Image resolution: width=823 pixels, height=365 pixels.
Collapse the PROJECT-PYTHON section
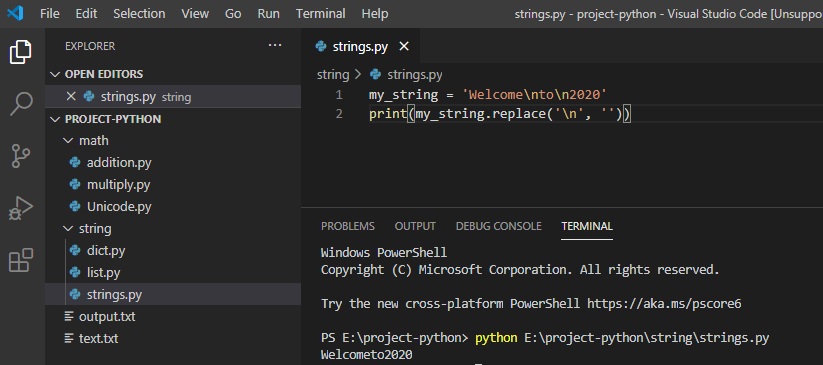[55, 119]
